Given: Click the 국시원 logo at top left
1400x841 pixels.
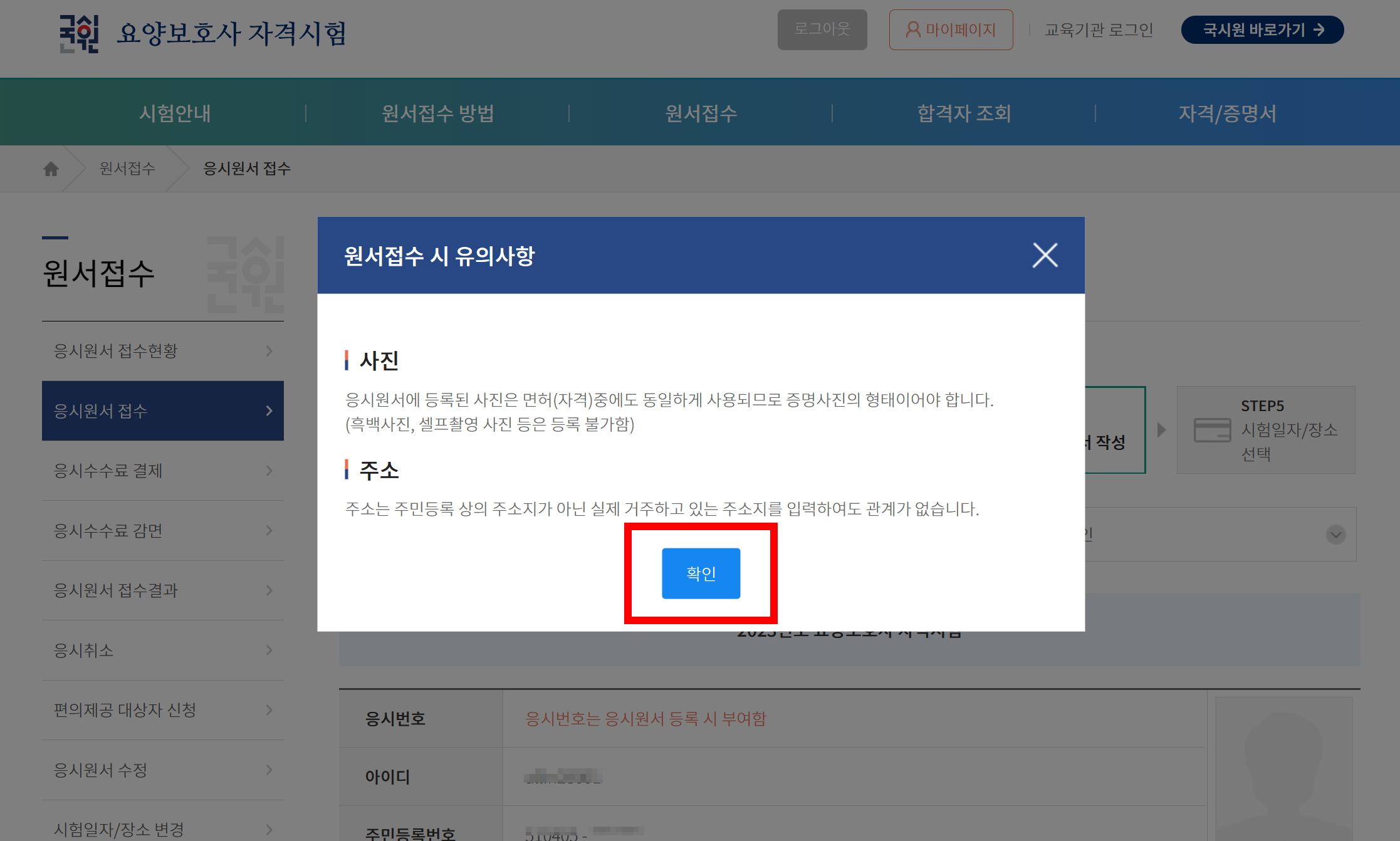Looking at the screenshot, I should pos(80,33).
